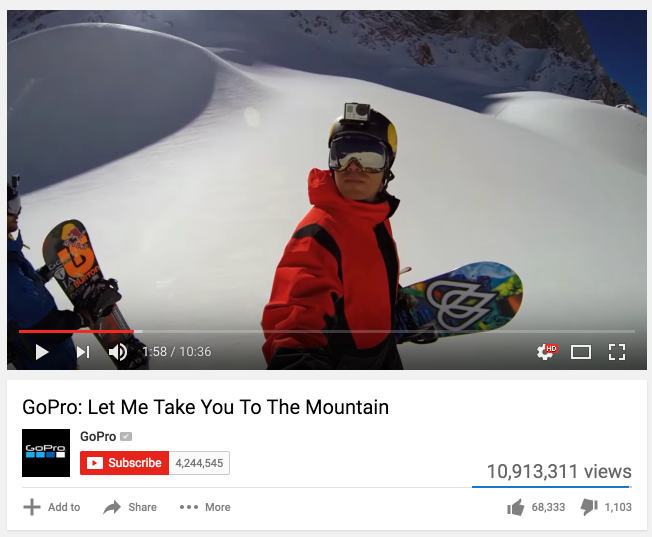This screenshot has width=652, height=537.
Task: Expand the More options menu
Action: coord(205,507)
